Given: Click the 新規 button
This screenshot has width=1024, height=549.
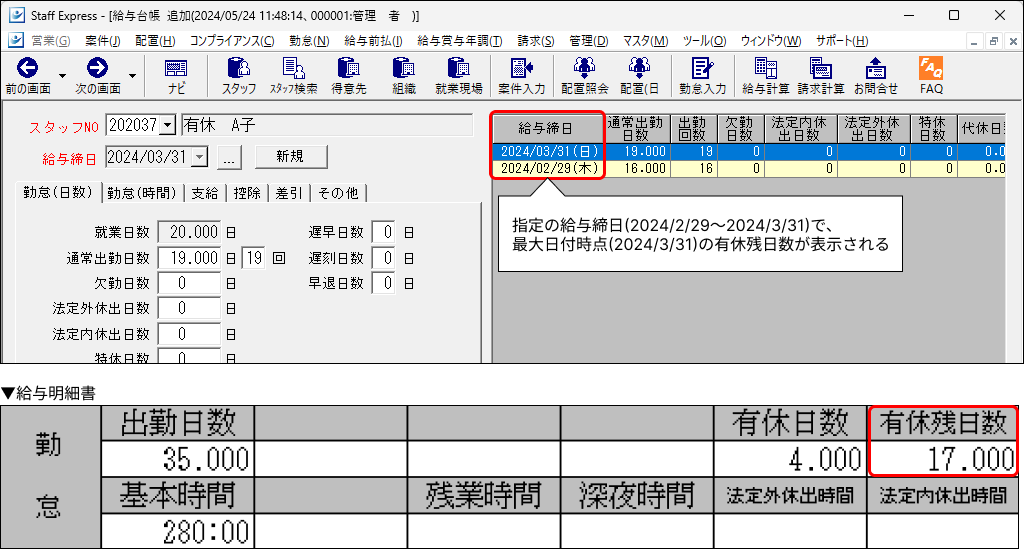Looking at the screenshot, I should 291,157.
